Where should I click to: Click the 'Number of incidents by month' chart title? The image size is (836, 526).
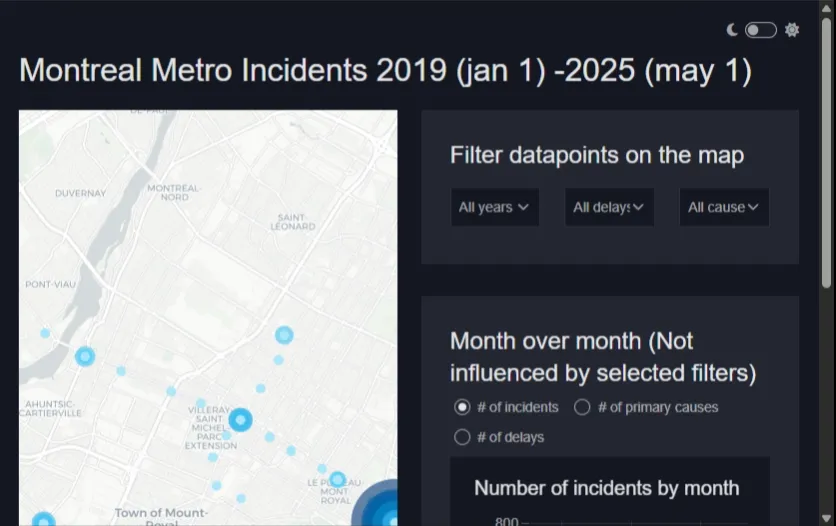(x=606, y=488)
